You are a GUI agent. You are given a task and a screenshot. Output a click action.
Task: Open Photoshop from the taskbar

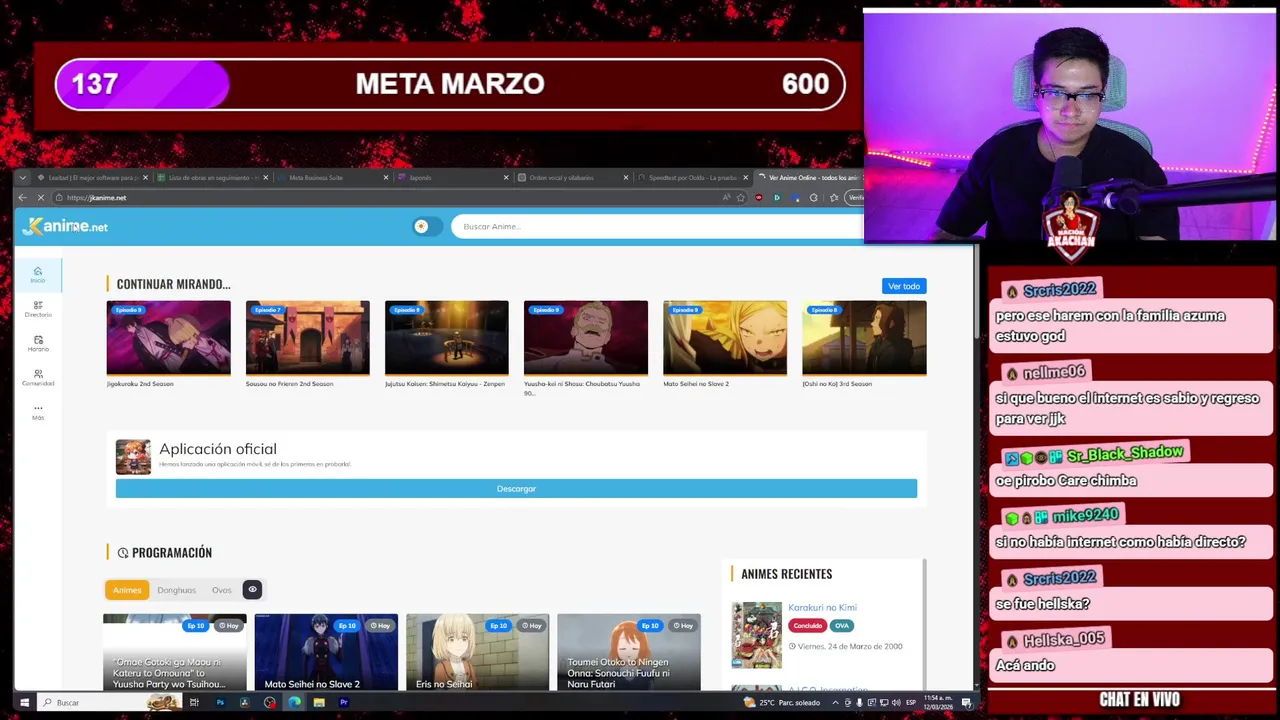coord(220,703)
